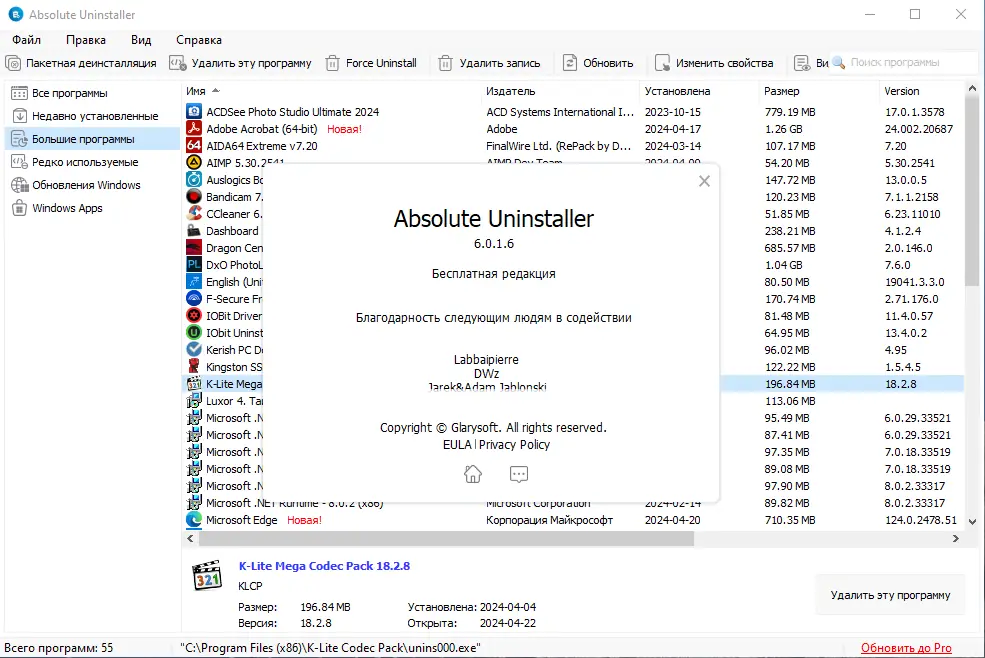985x658 pixels.
Task: Select the 'AIDA64 Extreme v7.20' row
Action: pos(574,146)
